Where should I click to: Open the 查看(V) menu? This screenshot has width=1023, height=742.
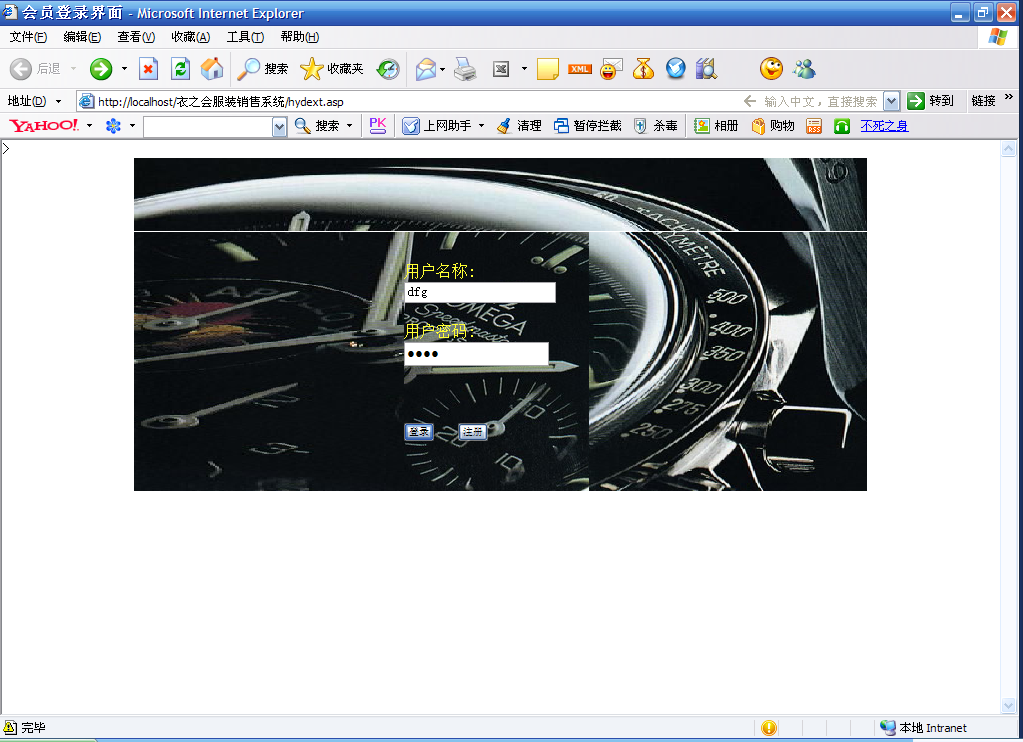(x=136, y=37)
